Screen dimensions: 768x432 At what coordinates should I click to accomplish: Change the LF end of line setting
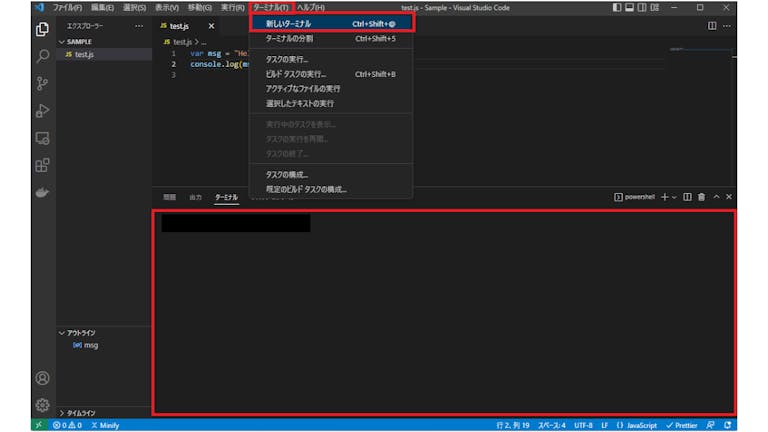pyautogui.click(x=604, y=425)
